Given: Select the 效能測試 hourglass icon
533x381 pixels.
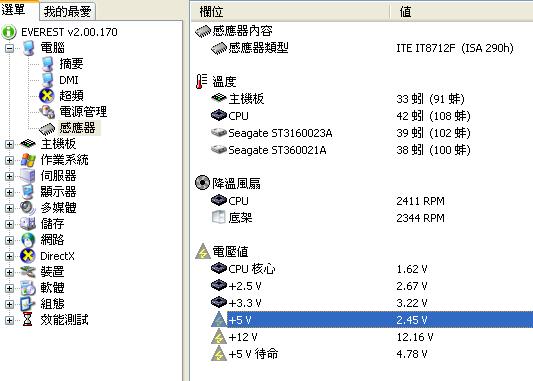Looking at the screenshot, I should pos(28,320).
